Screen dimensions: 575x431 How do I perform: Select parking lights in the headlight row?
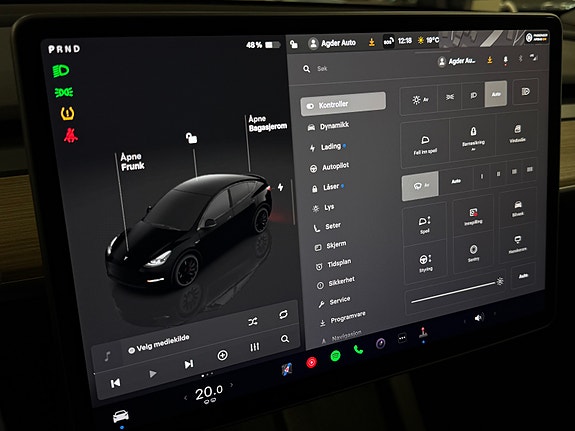pyautogui.click(x=450, y=97)
